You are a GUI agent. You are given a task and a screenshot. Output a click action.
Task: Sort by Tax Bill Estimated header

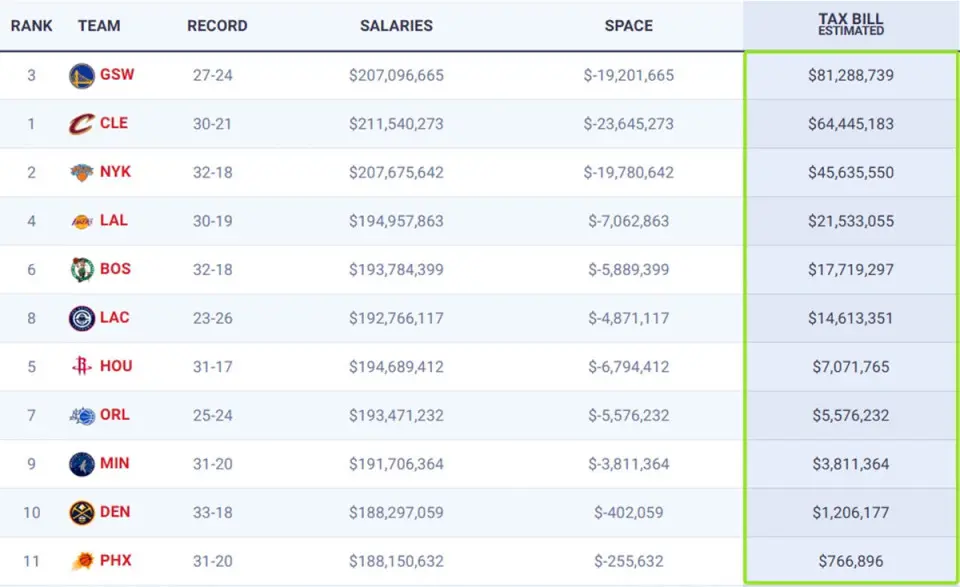click(x=850, y=24)
